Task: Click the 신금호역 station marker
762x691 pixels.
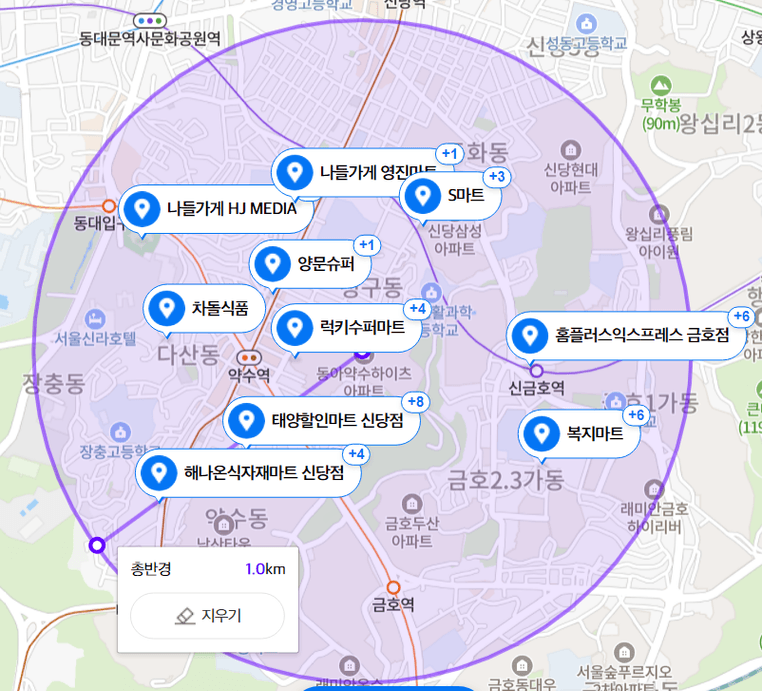Action: [x=536, y=371]
